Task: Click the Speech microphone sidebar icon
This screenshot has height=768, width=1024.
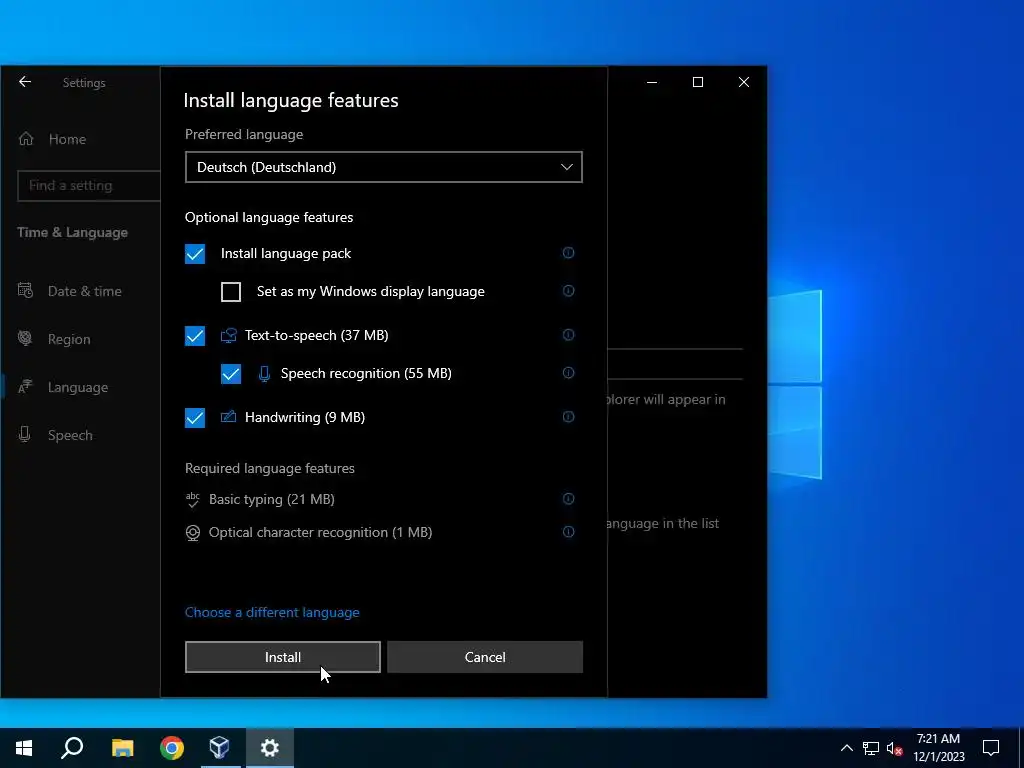Action: [x=25, y=434]
